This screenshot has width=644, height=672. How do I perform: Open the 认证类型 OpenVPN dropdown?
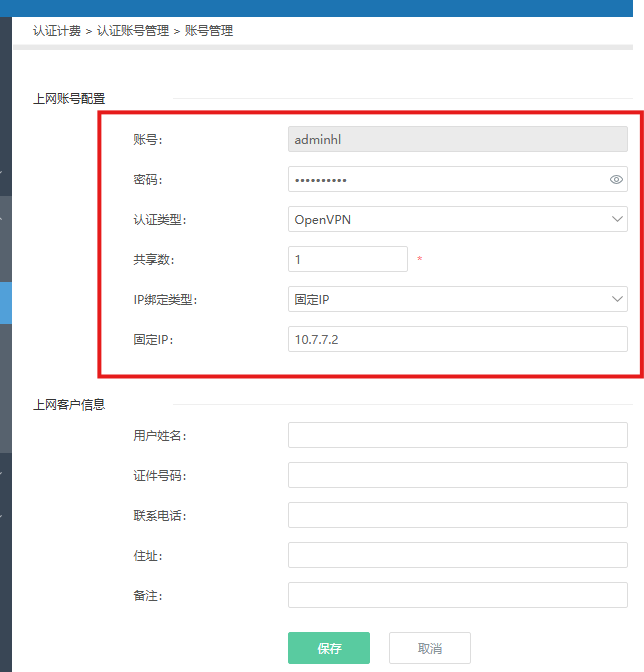click(458, 219)
